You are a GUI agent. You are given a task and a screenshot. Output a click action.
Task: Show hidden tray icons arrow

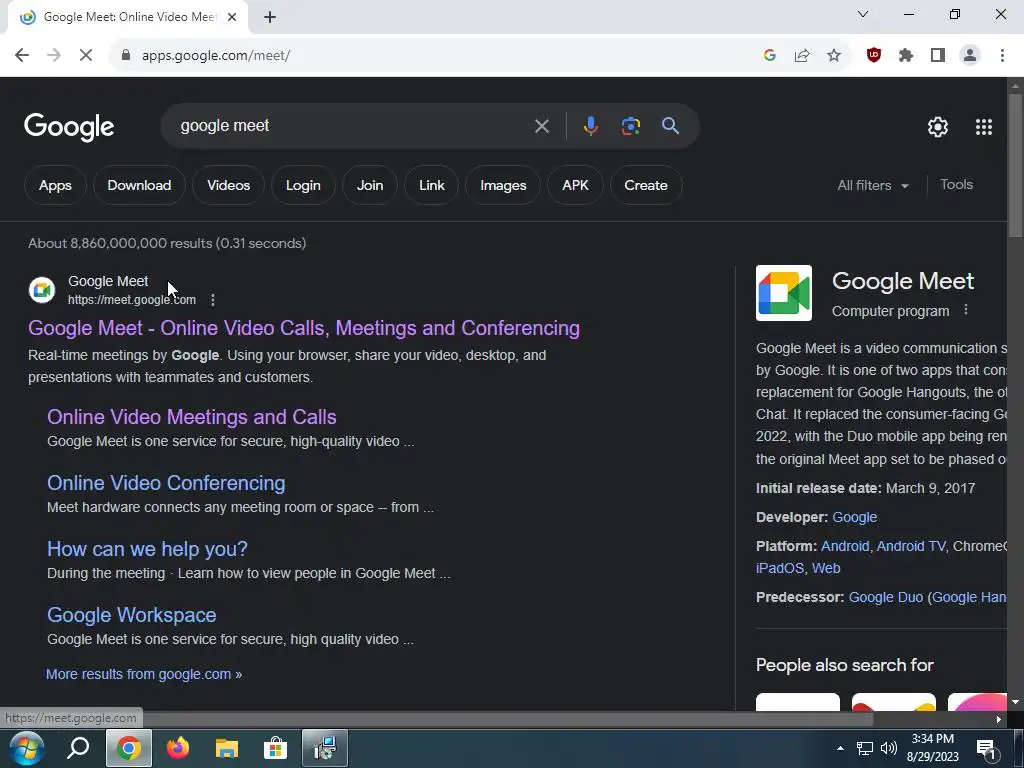840,748
